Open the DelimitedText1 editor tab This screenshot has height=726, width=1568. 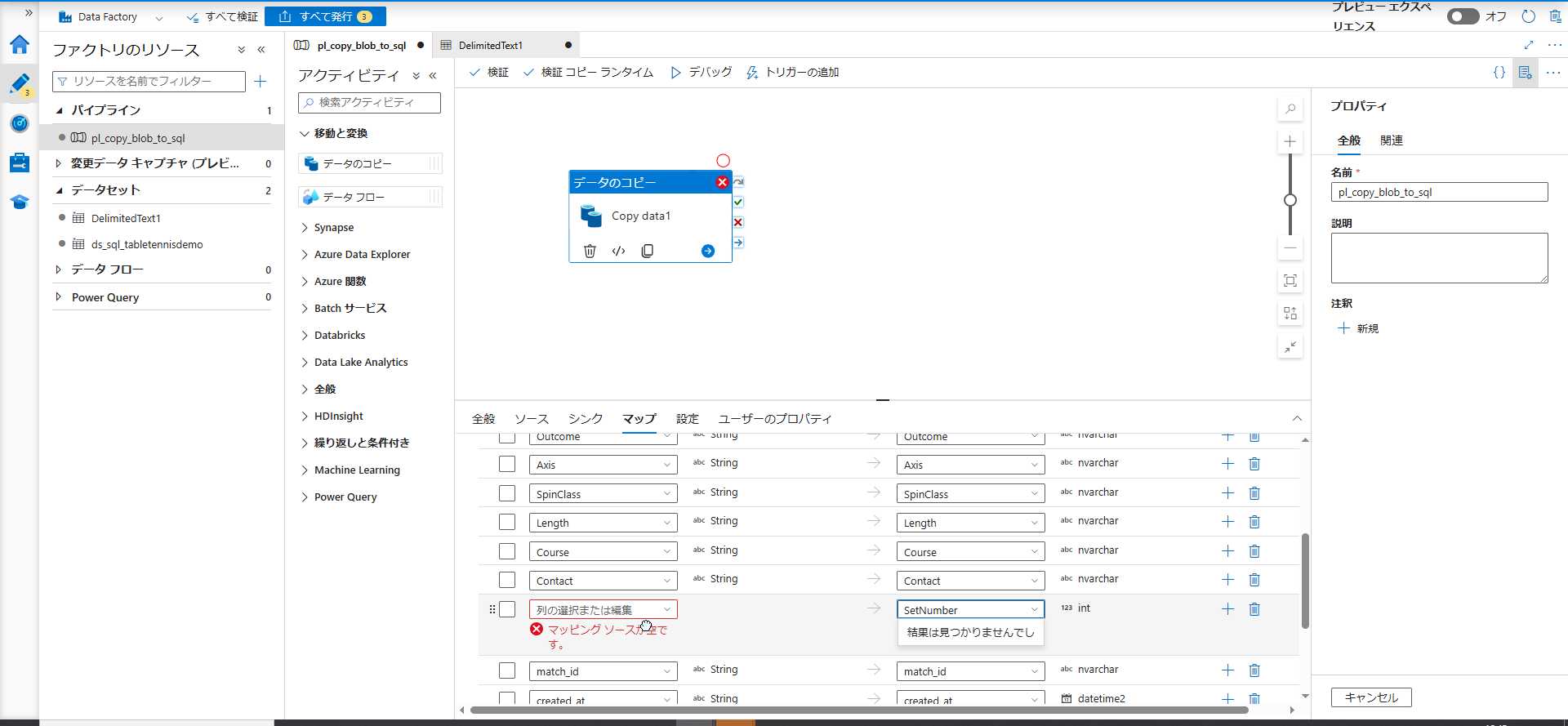coord(490,46)
